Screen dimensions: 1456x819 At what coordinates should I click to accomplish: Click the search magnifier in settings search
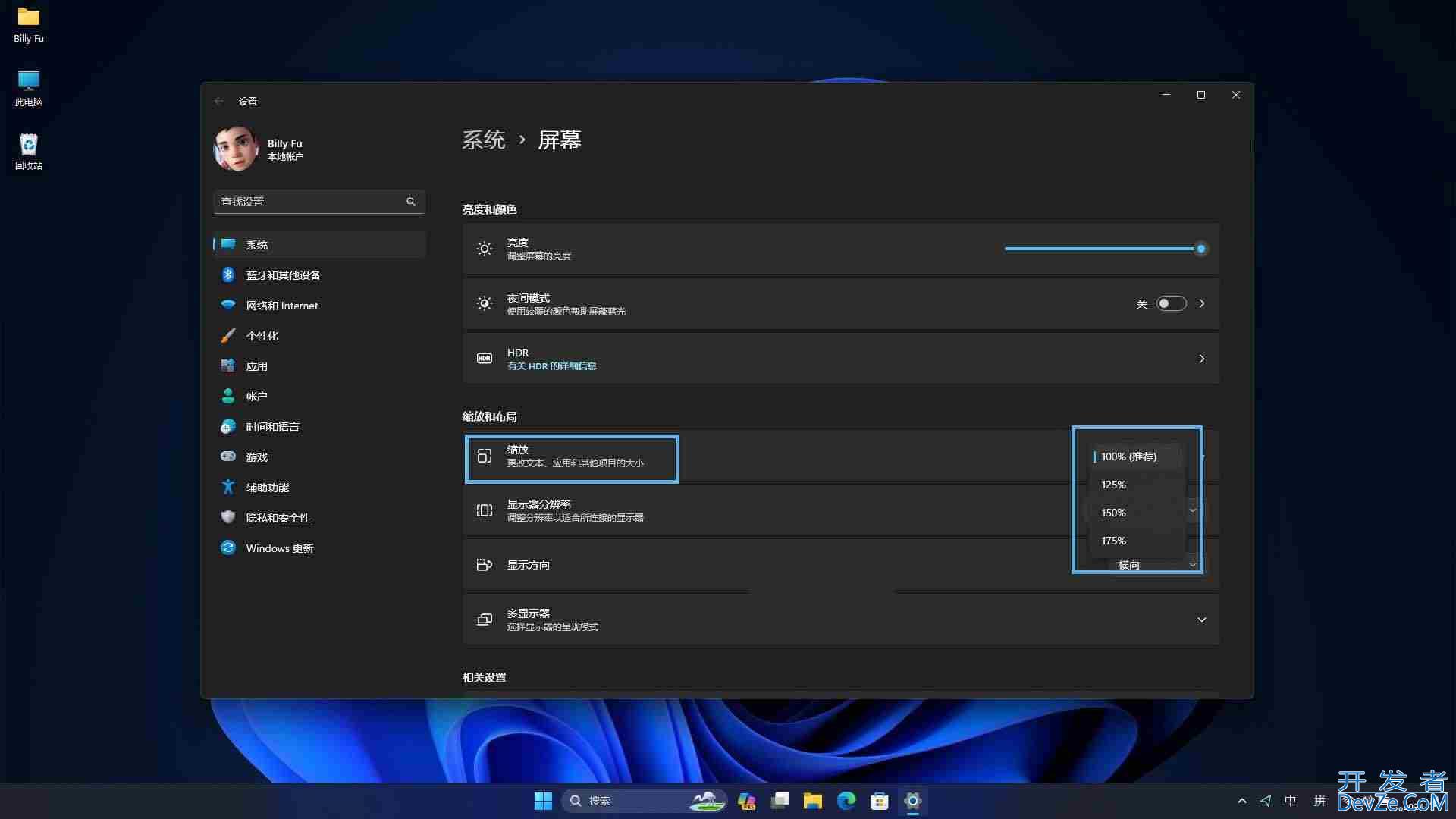(411, 202)
